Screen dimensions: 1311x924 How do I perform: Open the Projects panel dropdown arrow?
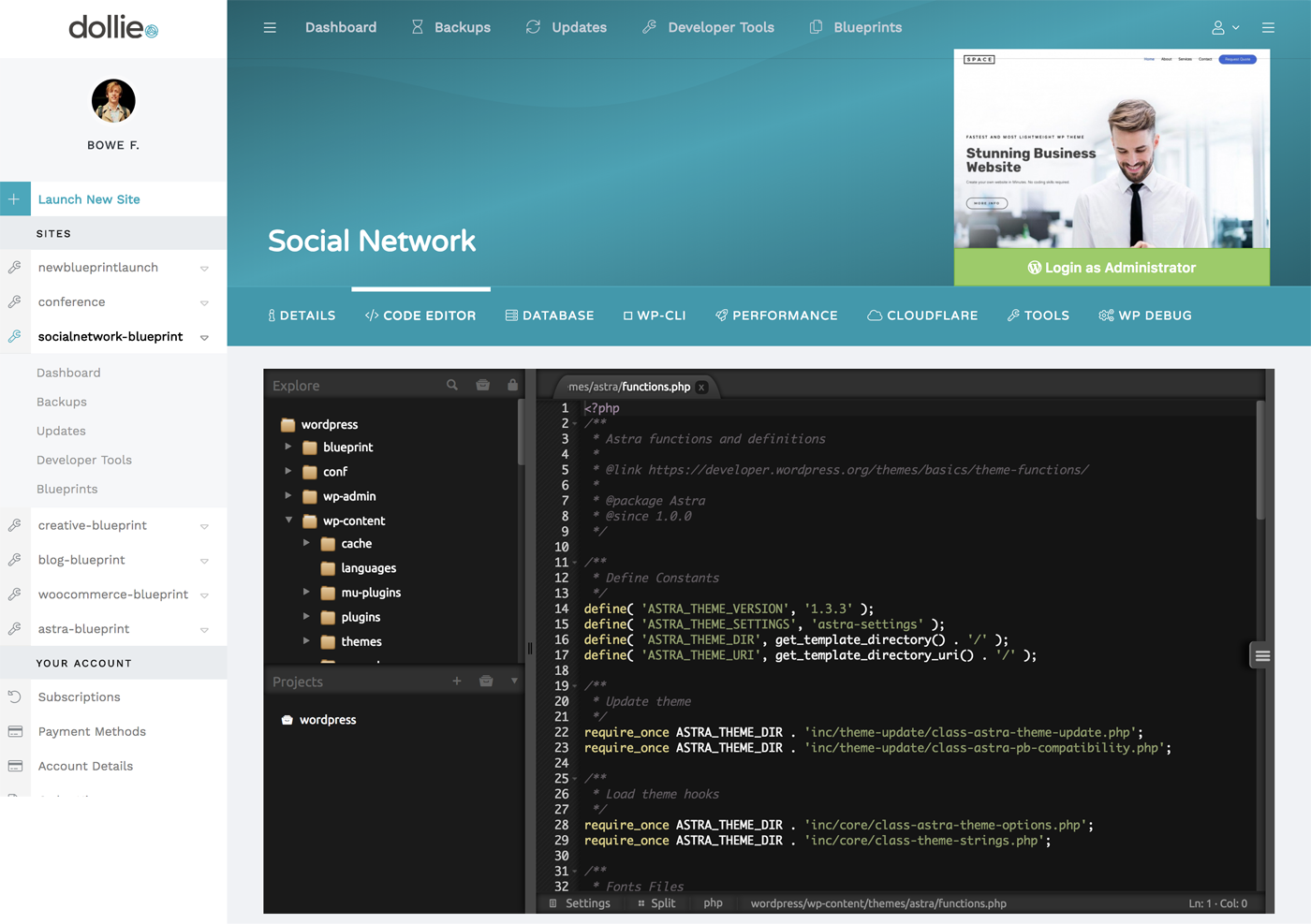pyautogui.click(x=514, y=682)
